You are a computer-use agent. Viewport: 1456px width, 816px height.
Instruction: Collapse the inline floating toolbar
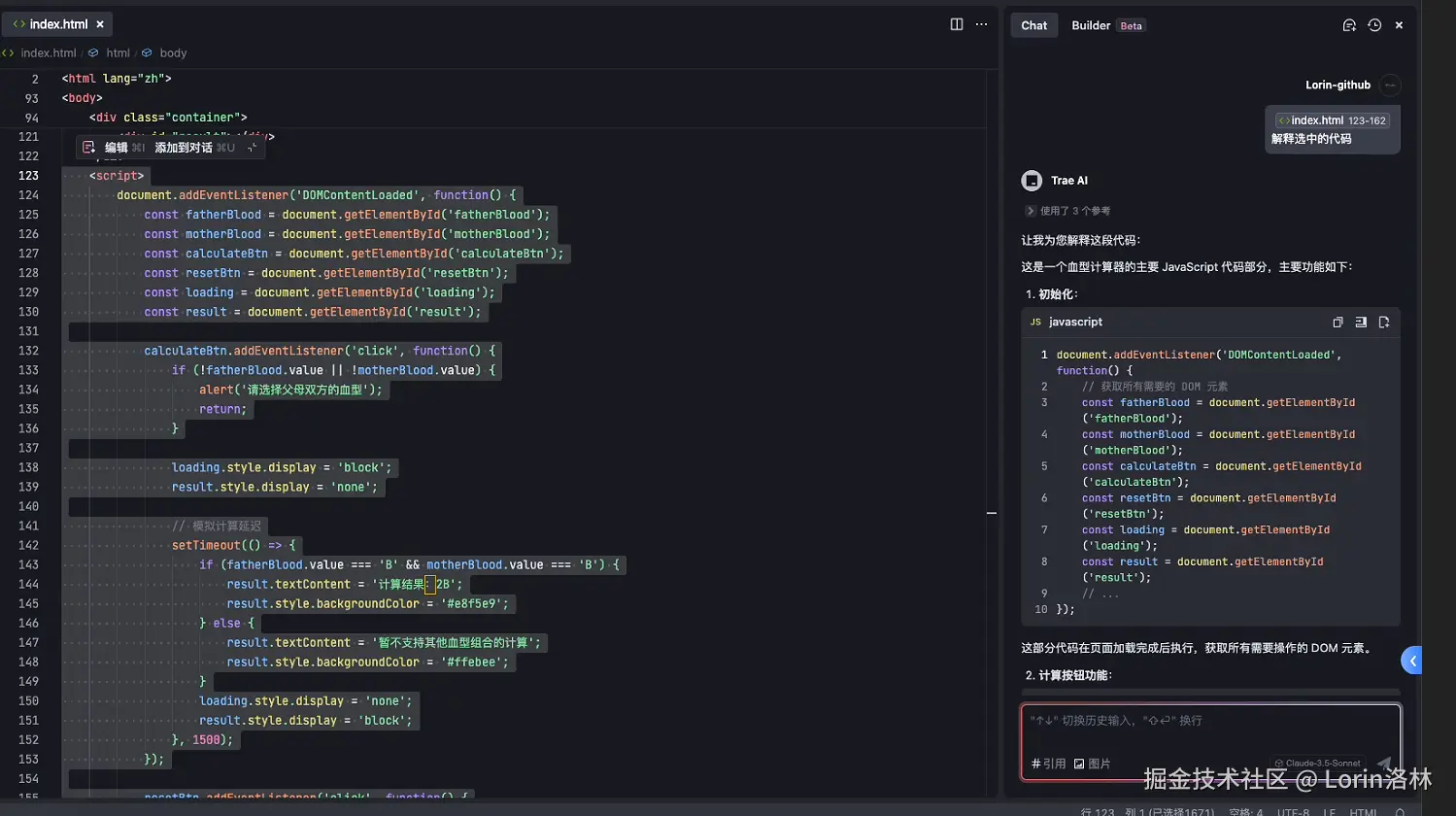point(252,148)
